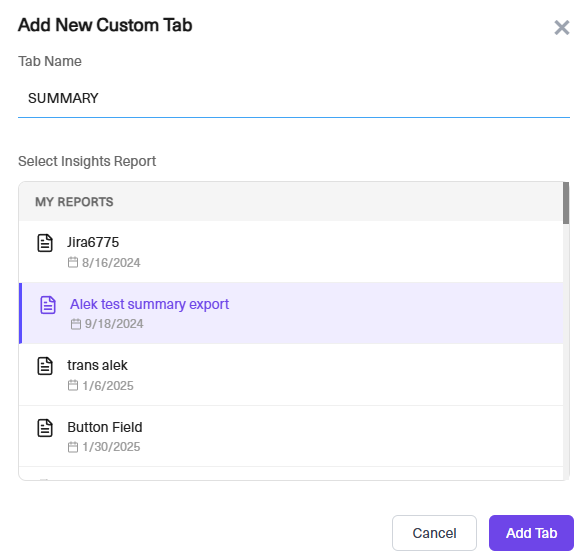Choose the trans alek report
The height and width of the screenshot is (557, 586).
[x=291, y=375]
